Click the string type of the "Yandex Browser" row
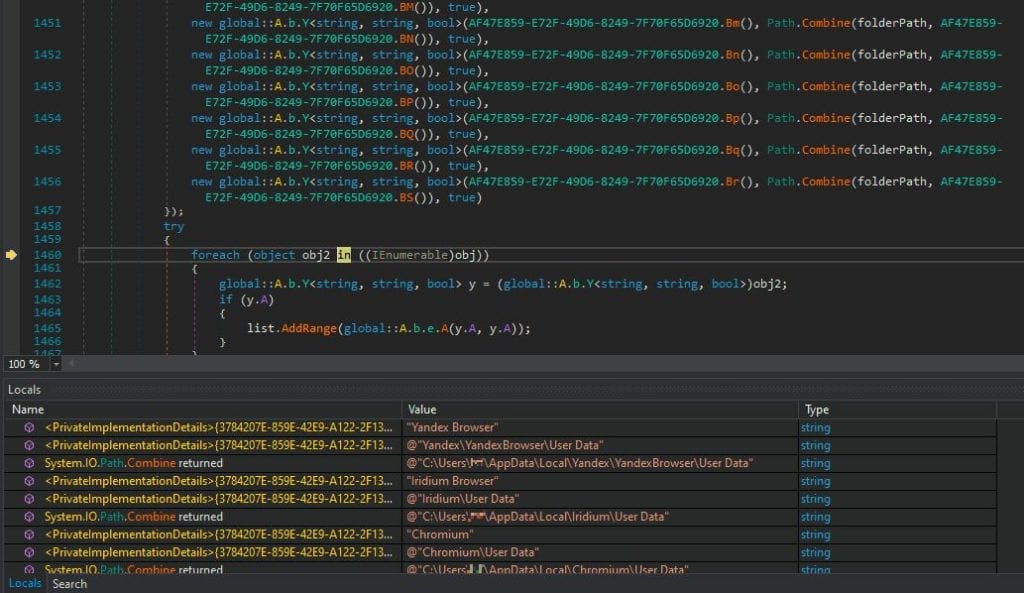 [816, 427]
